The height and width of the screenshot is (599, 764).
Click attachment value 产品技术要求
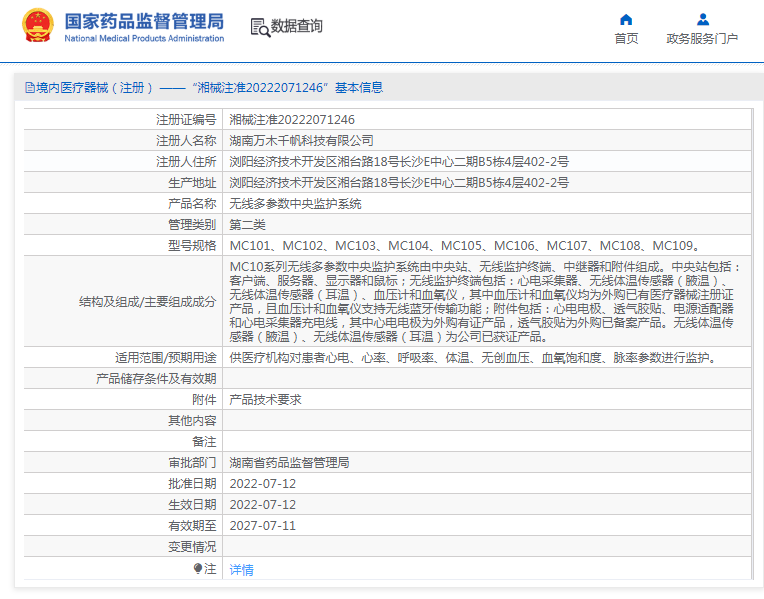coord(266,400)
